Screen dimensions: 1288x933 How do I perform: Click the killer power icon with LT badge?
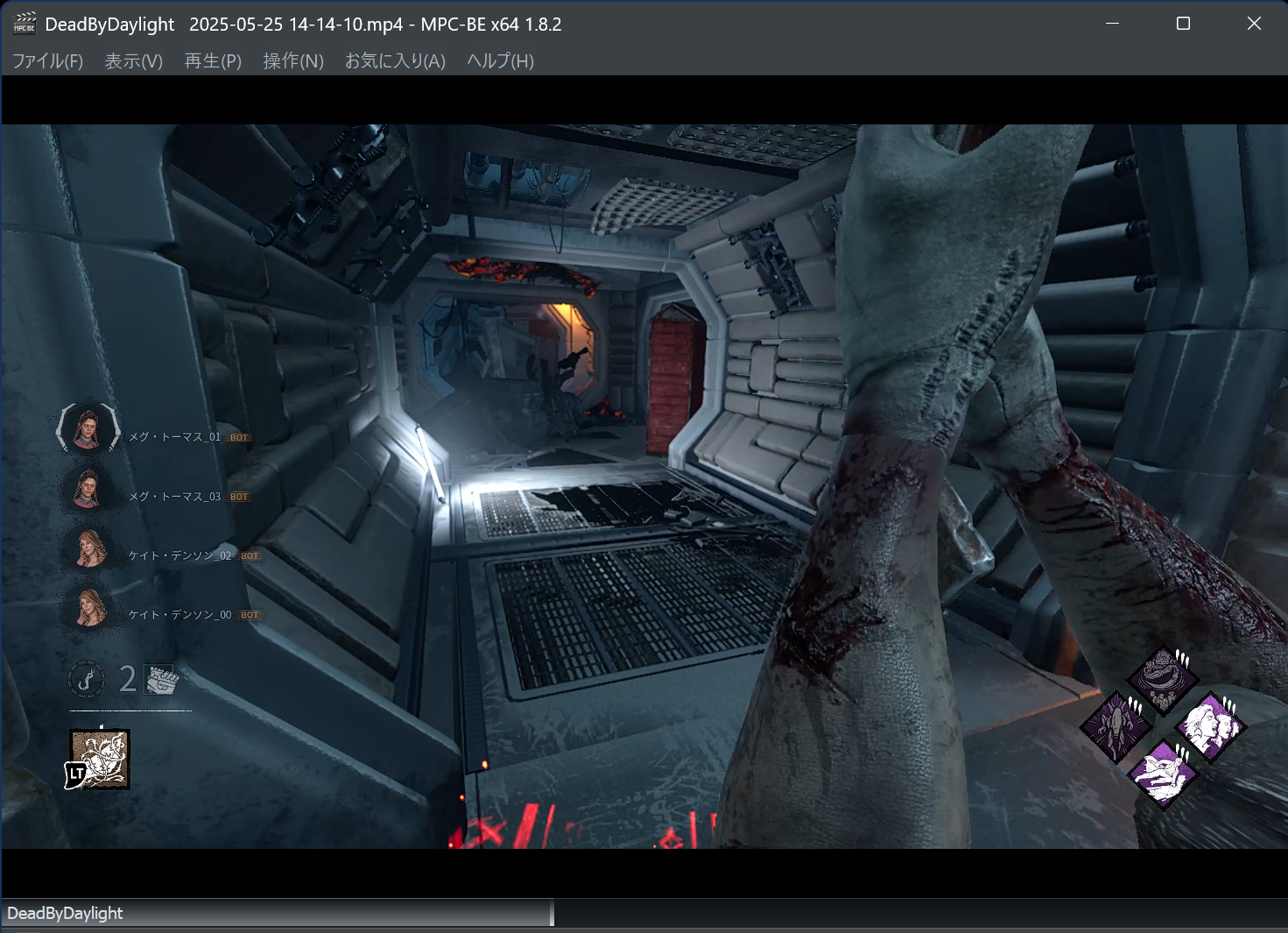(x=97, y=759)
